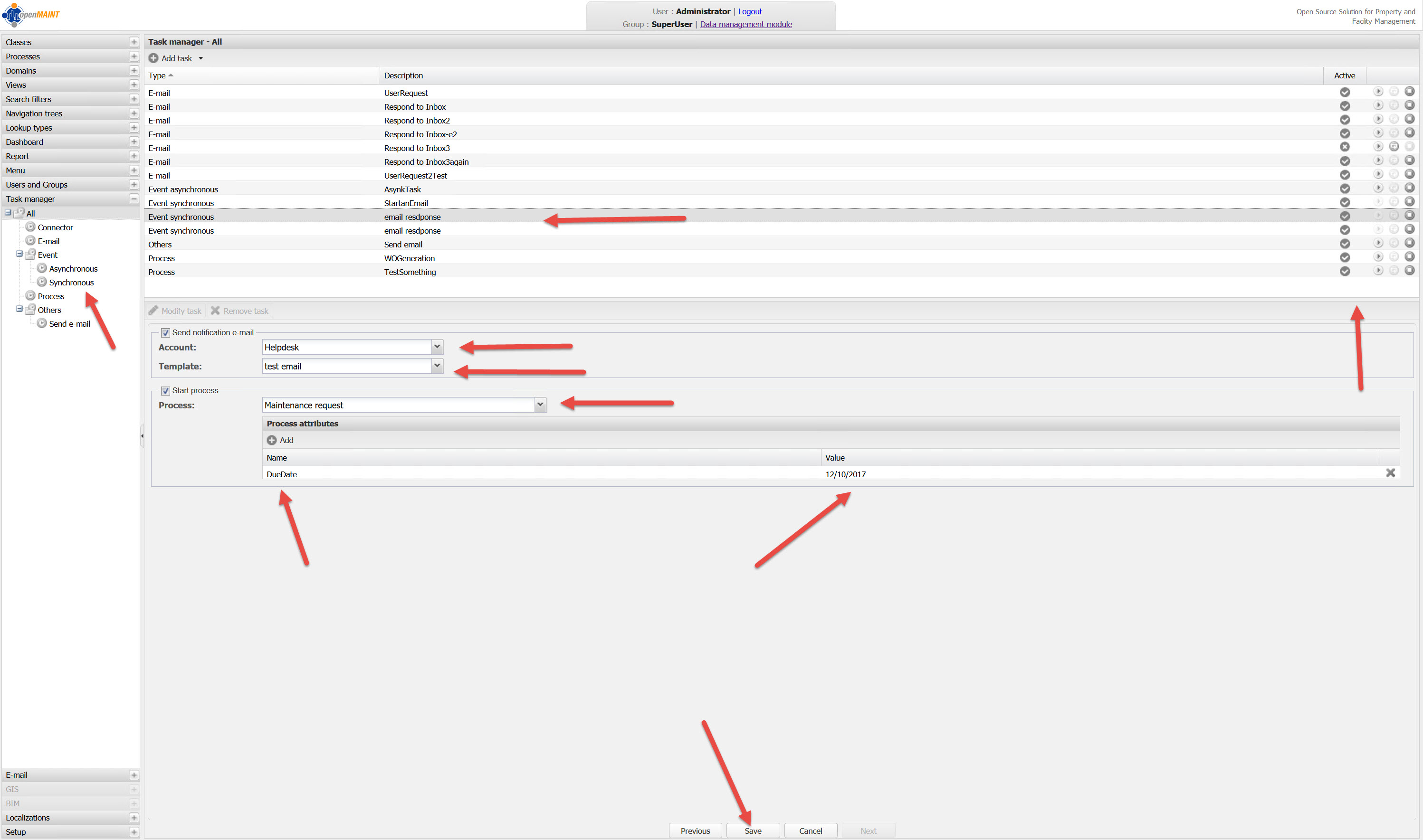Expand the Add task dropdown menu
This screenshot has width=1423, height=840.
201,58
